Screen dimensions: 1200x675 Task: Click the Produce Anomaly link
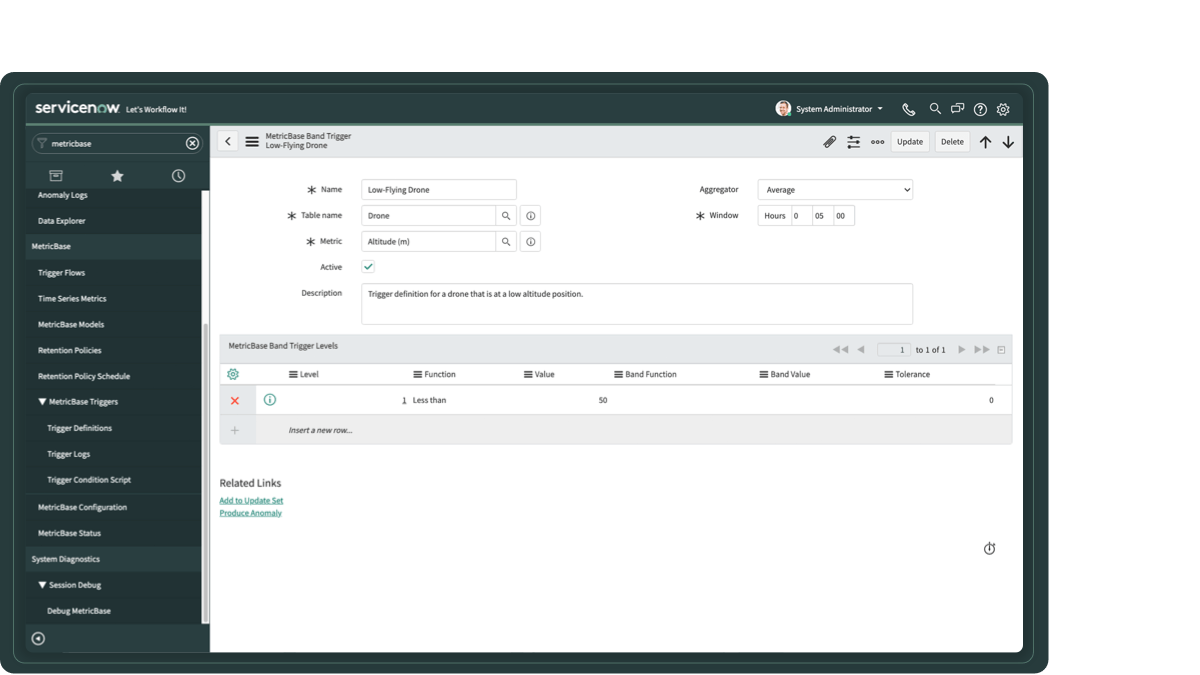click(250, 513)
